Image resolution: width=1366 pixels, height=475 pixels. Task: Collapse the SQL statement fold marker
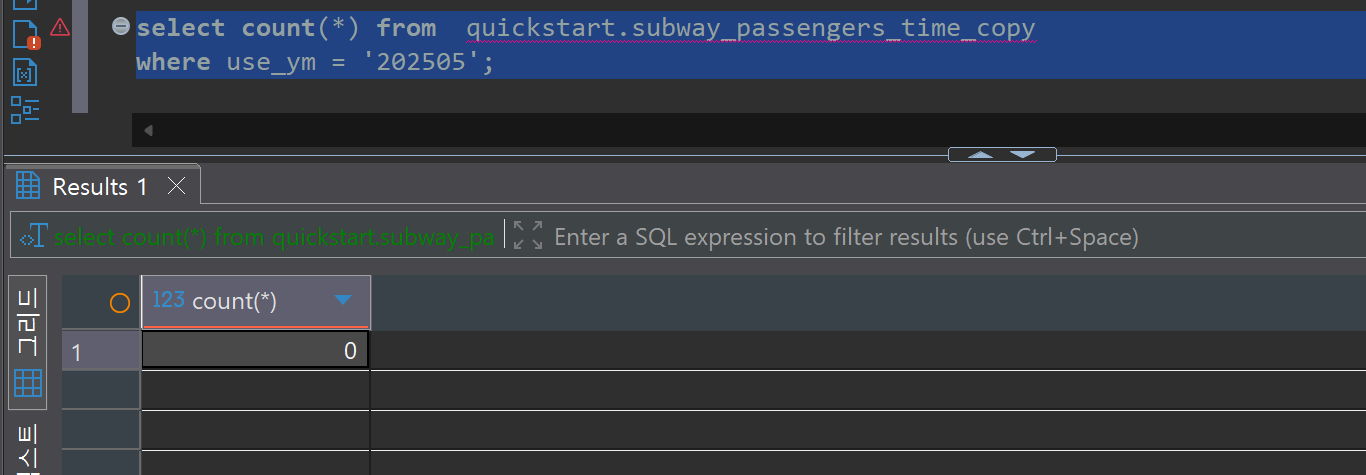(120, 27)
